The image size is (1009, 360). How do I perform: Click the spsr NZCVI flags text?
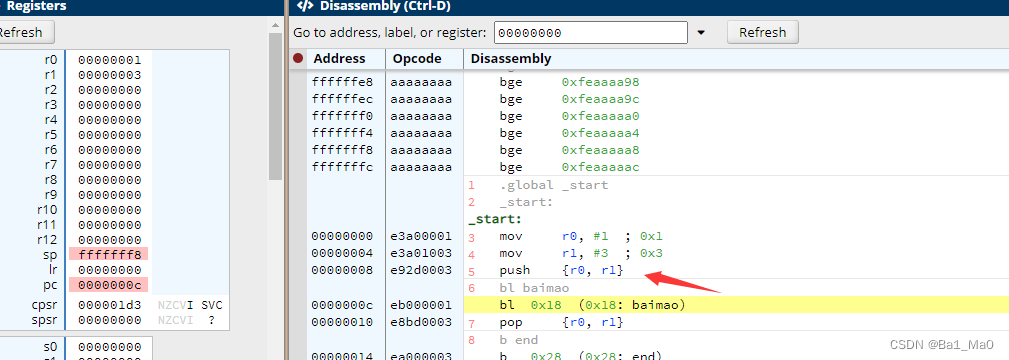[x=176, y=319]
